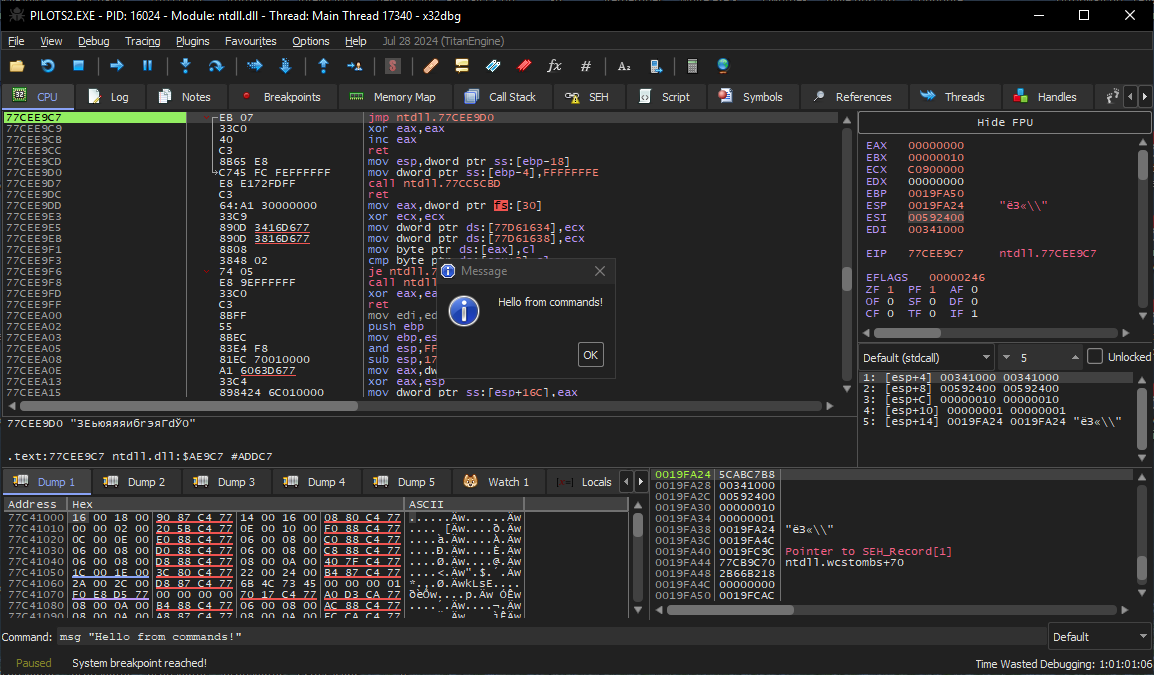Screen dimensions: 1154x675
Task: Click the Restart program toolbar icon
Action: tap(47, 66)
